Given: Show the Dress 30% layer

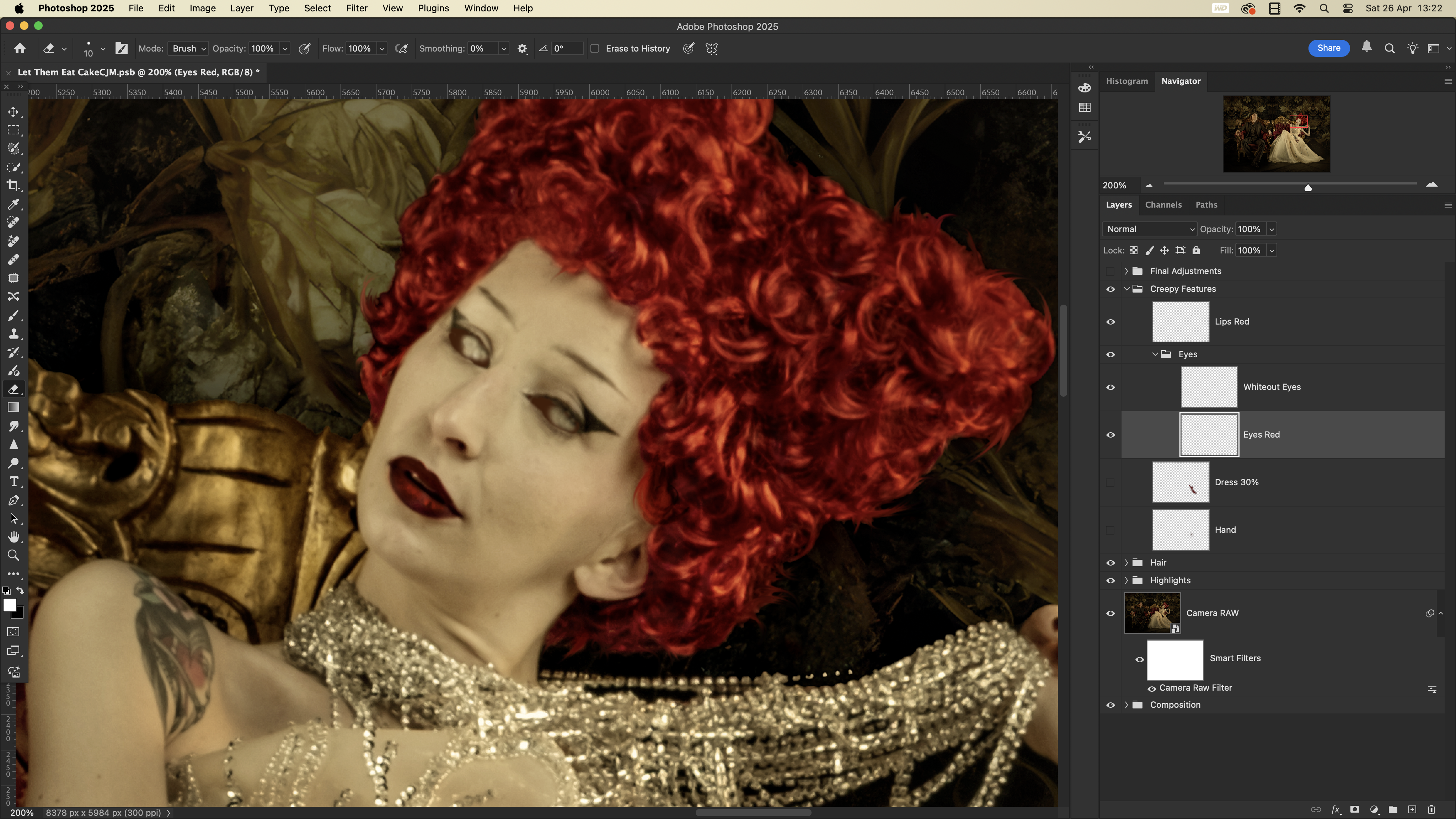Looking at the screenshot, I should (1110, 482).
